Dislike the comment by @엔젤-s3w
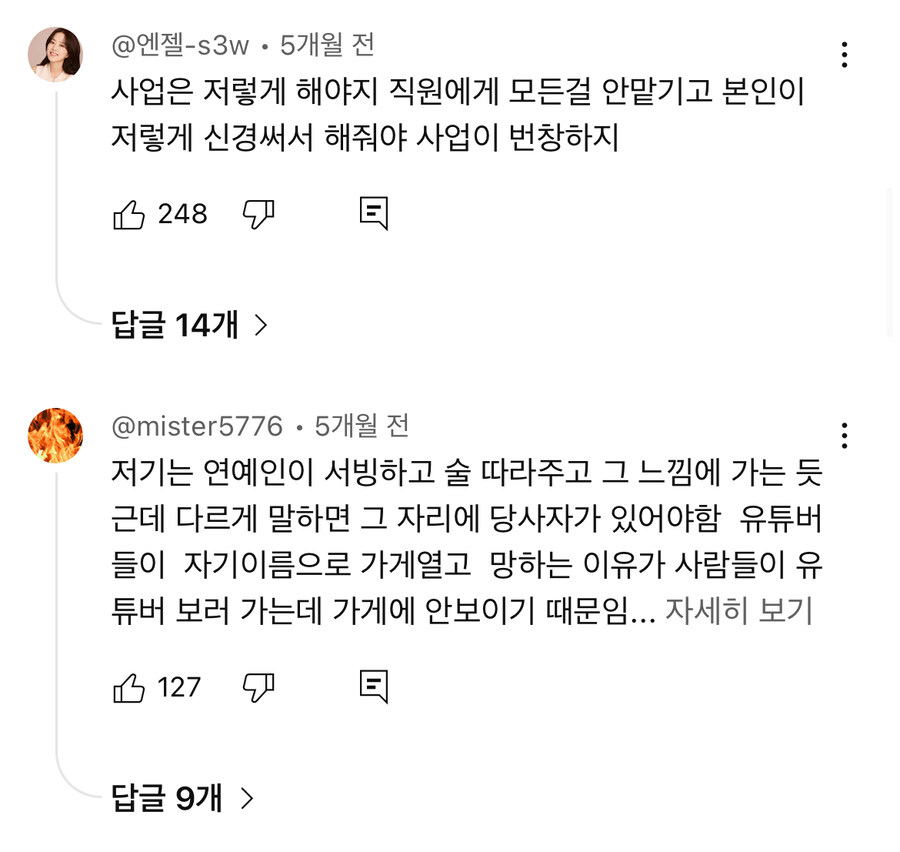The width and height of the screenshot is (900, 852). [x=259, y=213]
